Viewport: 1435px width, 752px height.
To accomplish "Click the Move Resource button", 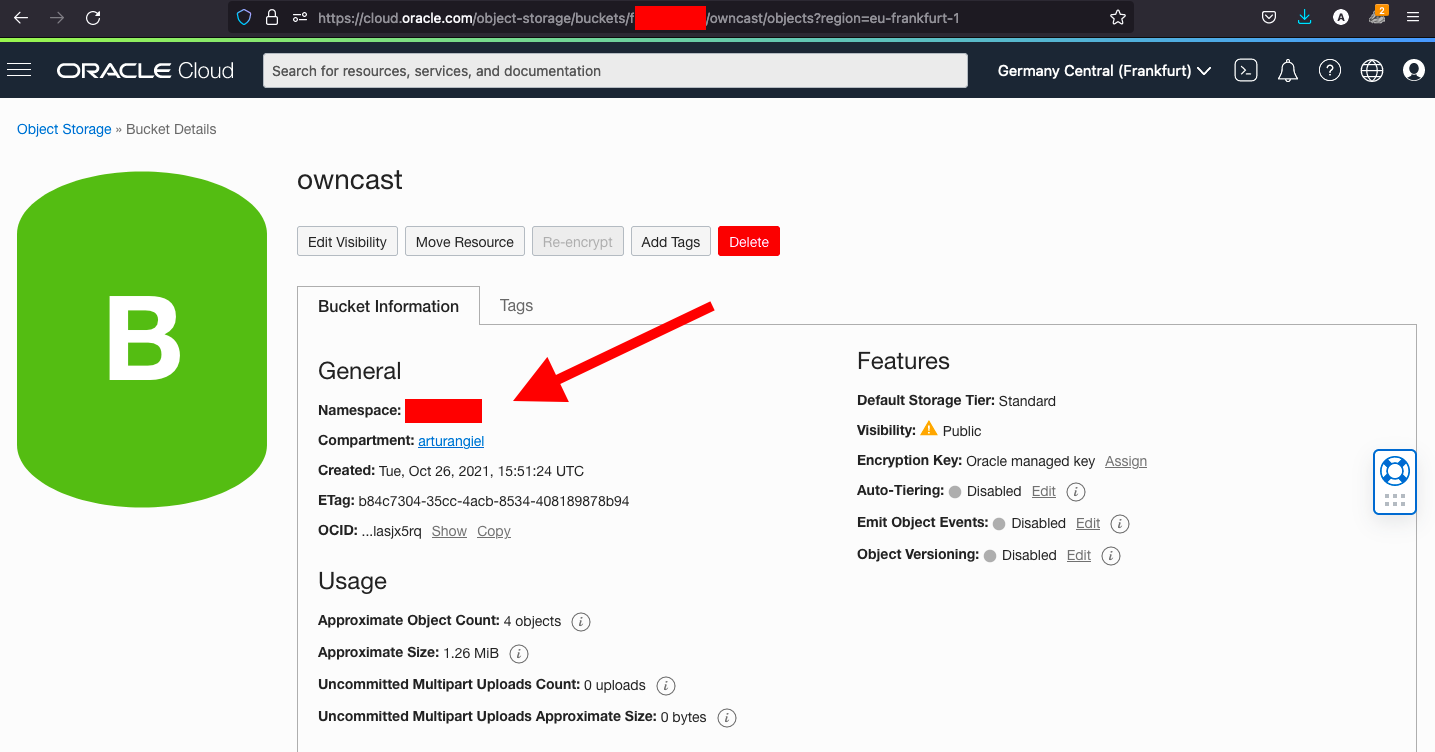I will 464,242.
